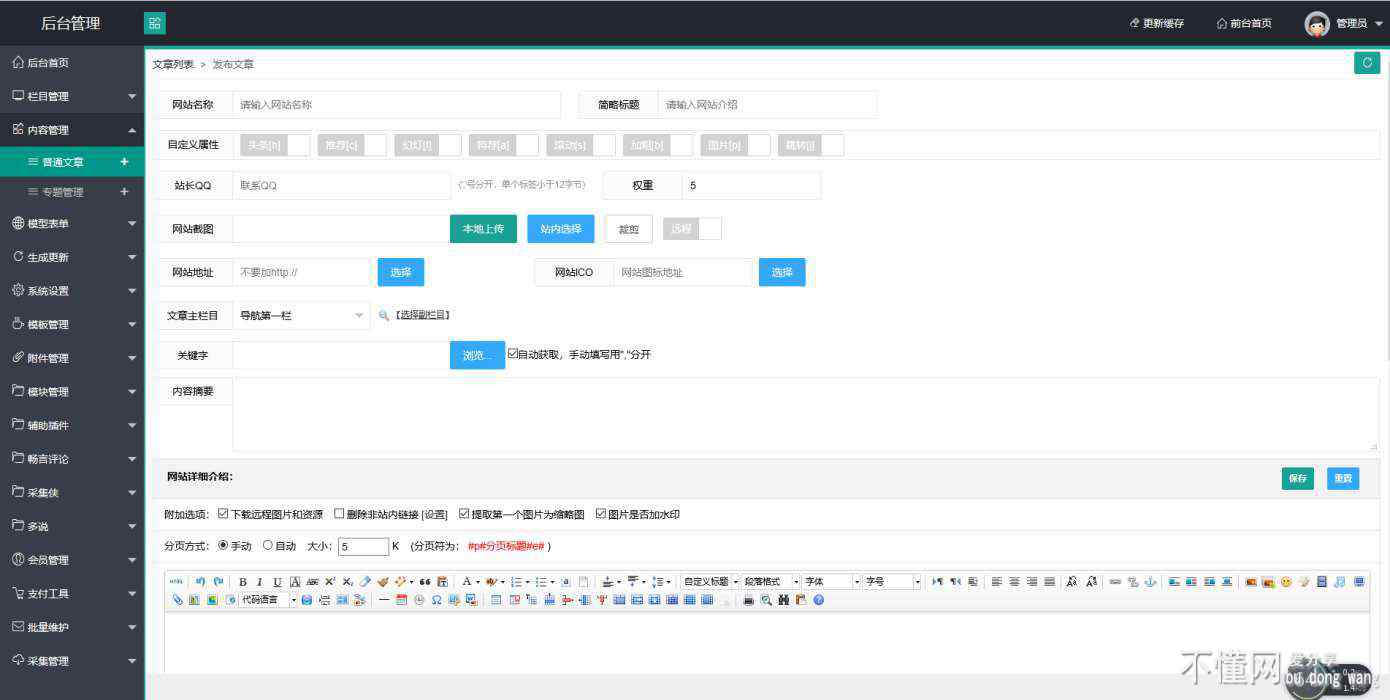Open the 专题管理 sidebar item

pyautogui.click(x=62, y=192)
